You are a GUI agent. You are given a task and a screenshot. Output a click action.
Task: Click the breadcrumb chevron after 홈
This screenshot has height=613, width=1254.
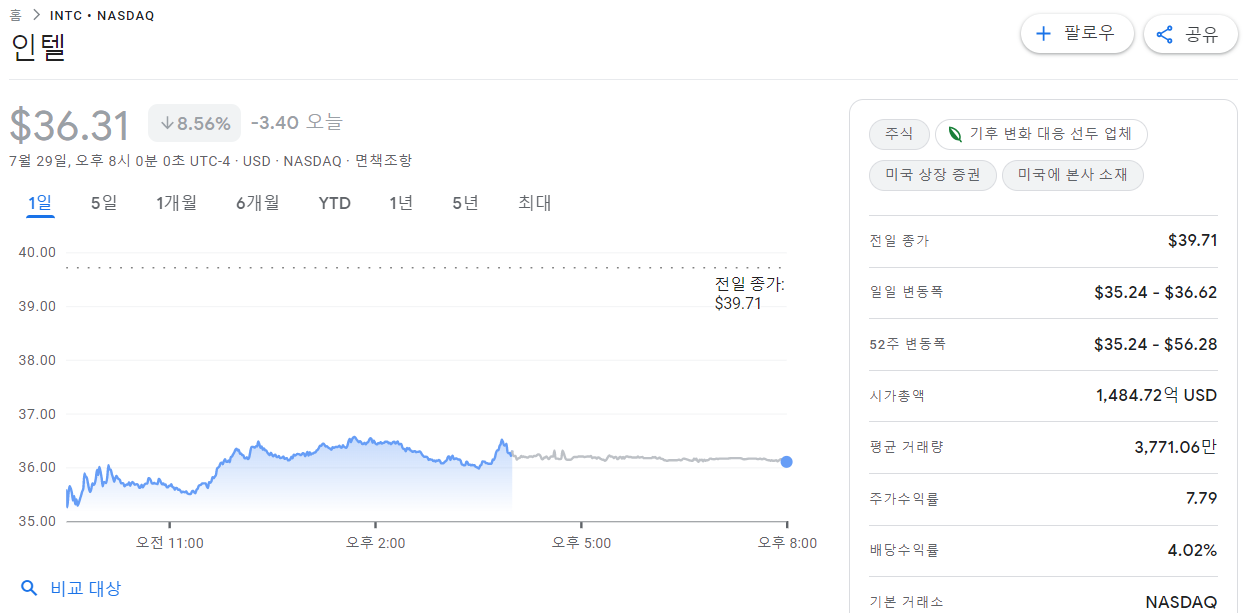pyautogui.click(x=37, y=15)
